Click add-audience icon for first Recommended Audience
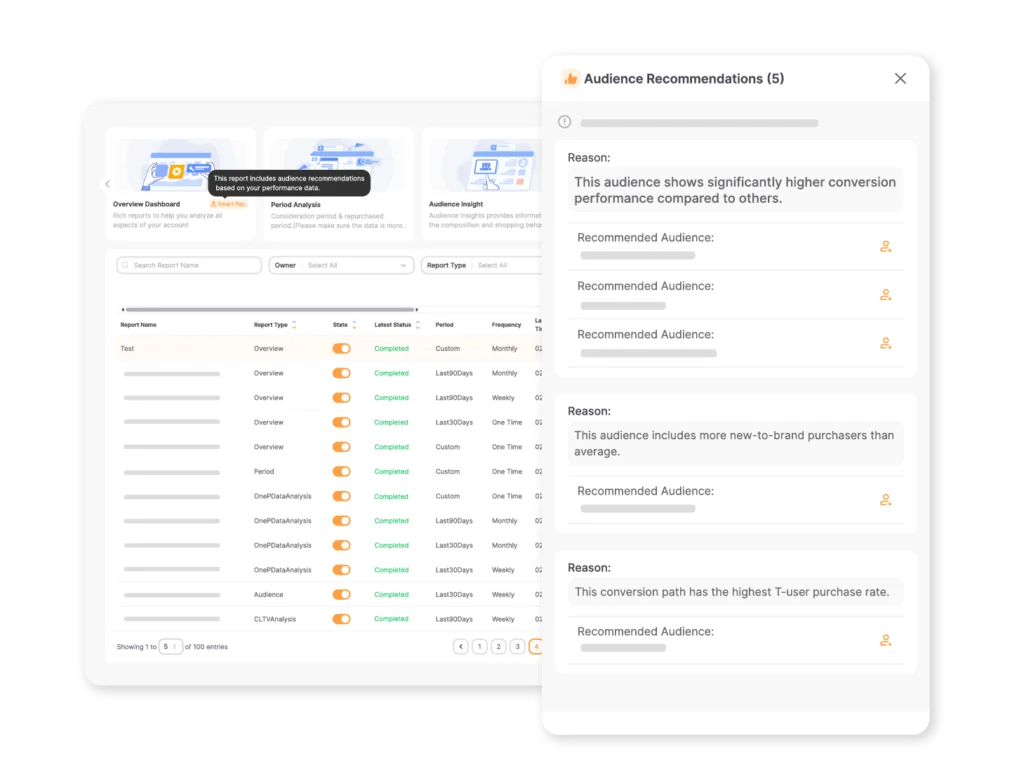 pyautogui.click(x=885, y=246)
